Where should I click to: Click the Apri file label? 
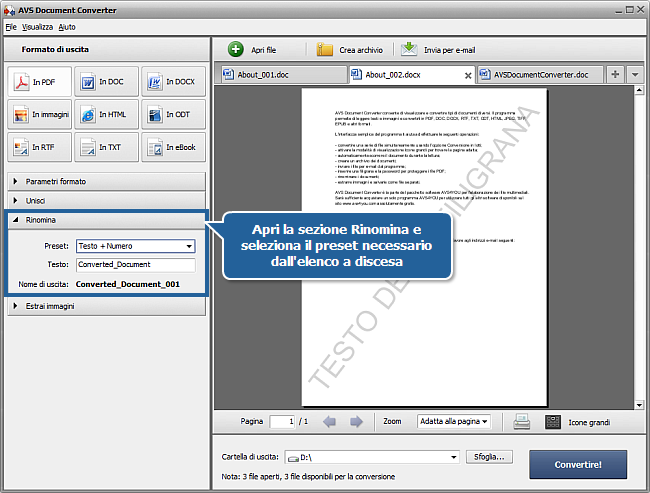(x=264, y=50)
